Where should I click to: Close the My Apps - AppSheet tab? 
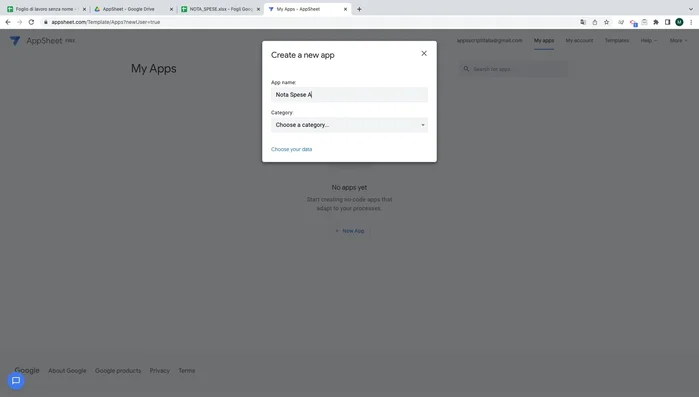click(345, 9)
